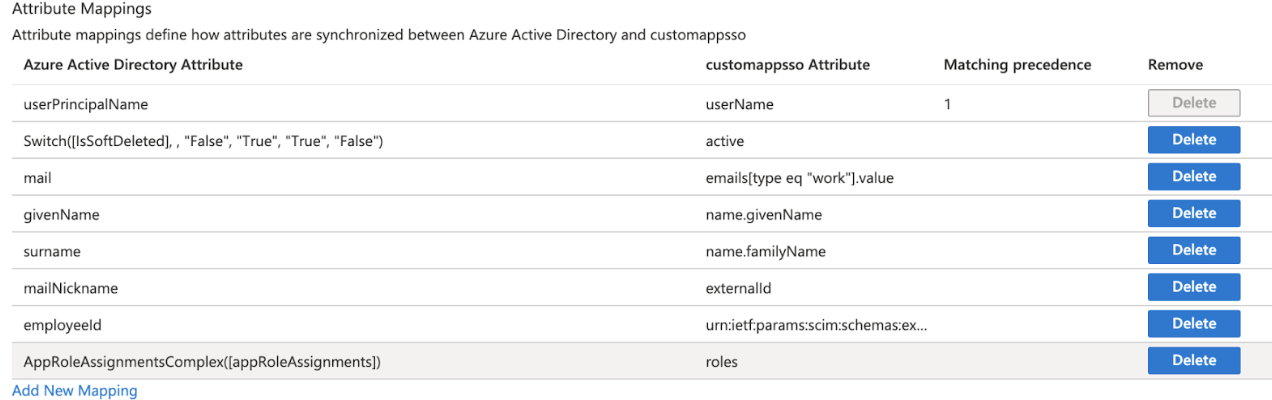Viewport: 1272px width, 400px height.
Task: Select the surname source attribute
Action: pos(52,251)
